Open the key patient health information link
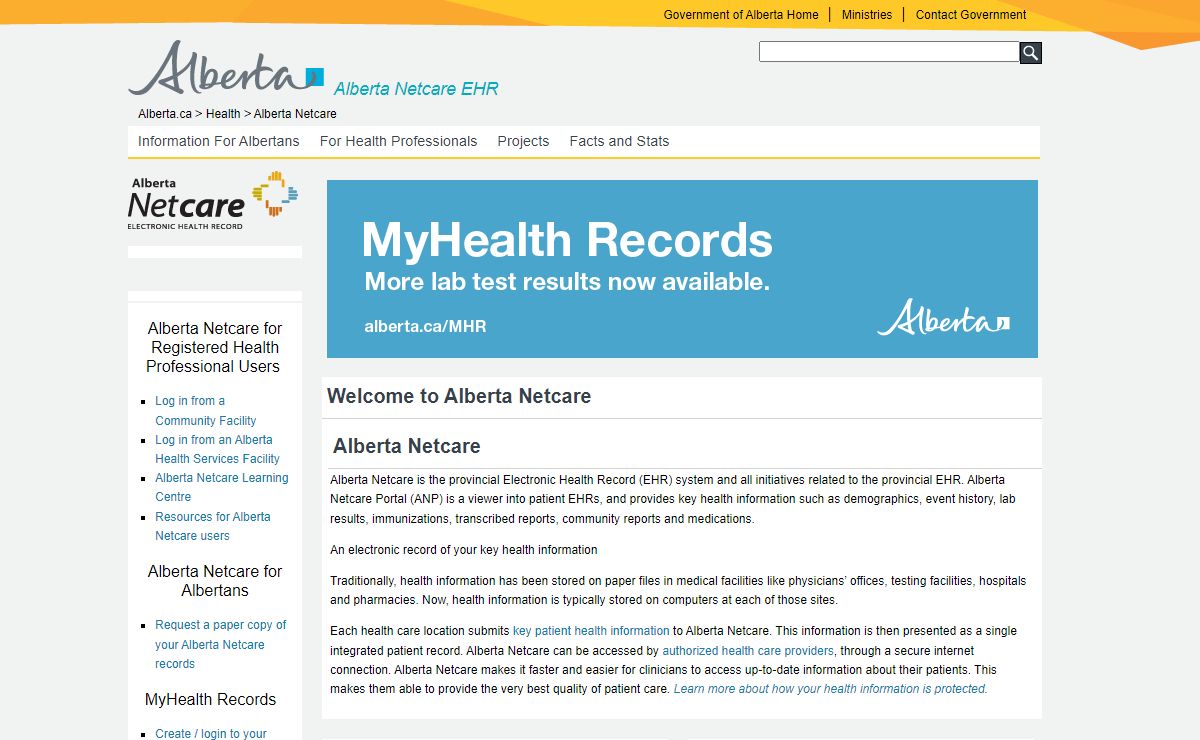This screenshot has width=1200, height=740. click(591, 631)
